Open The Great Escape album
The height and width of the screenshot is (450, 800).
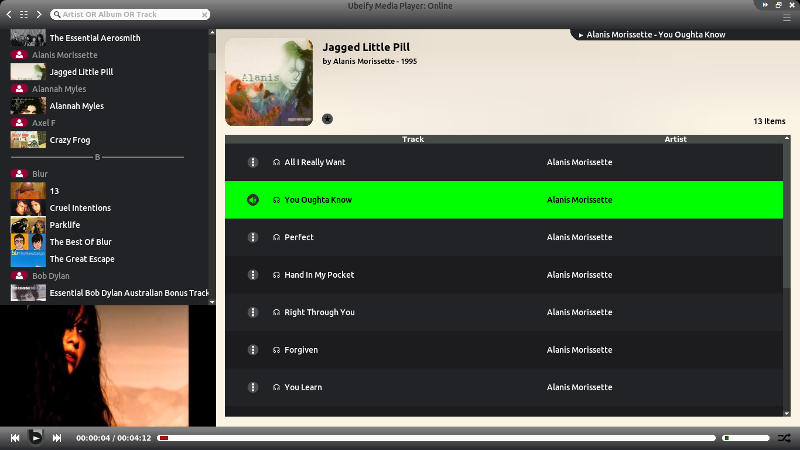pyautogui.click(x=82, y=259)
